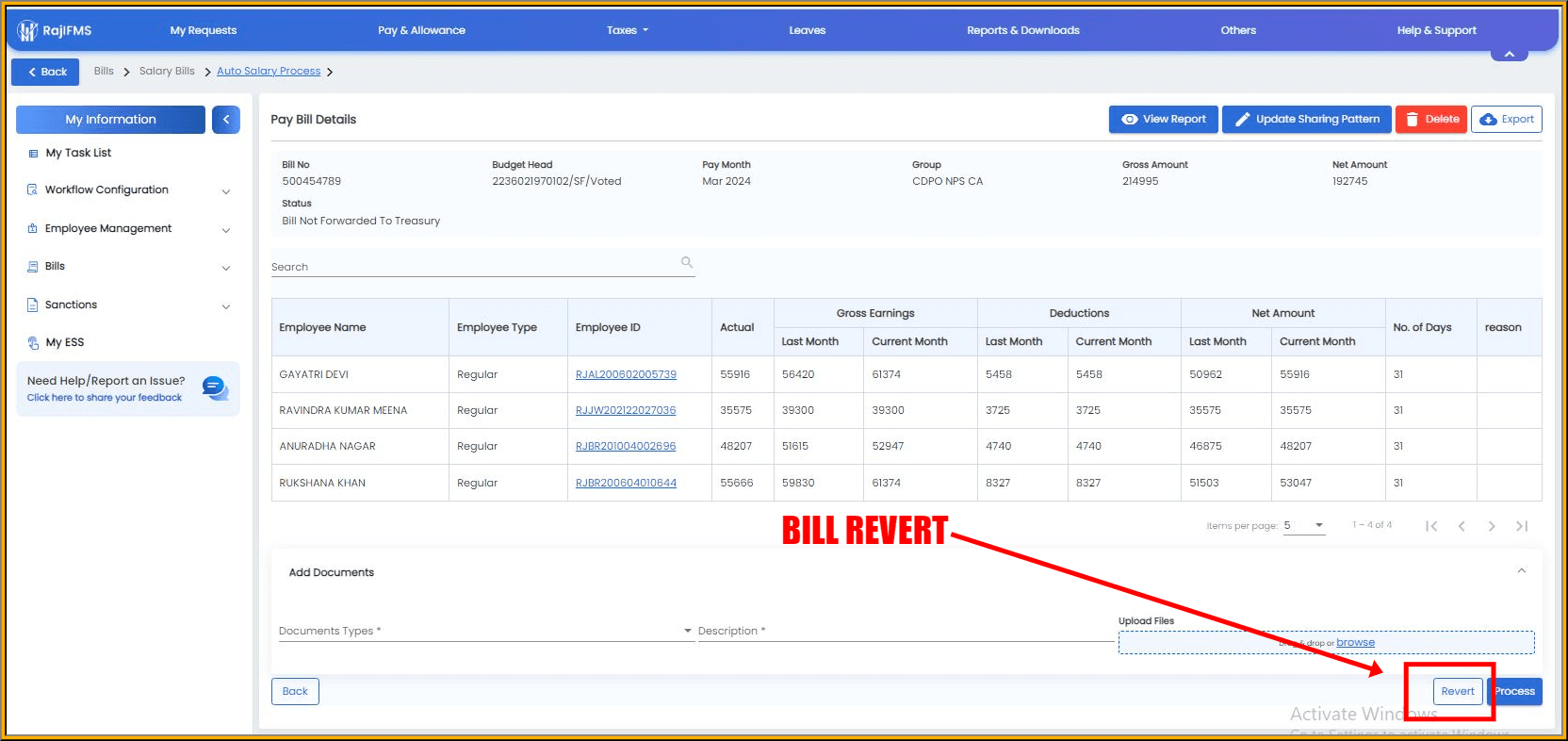The height and width of the screenshot is (741, 1568).
Task: Click the Export button
Action: pos(1506,119)
